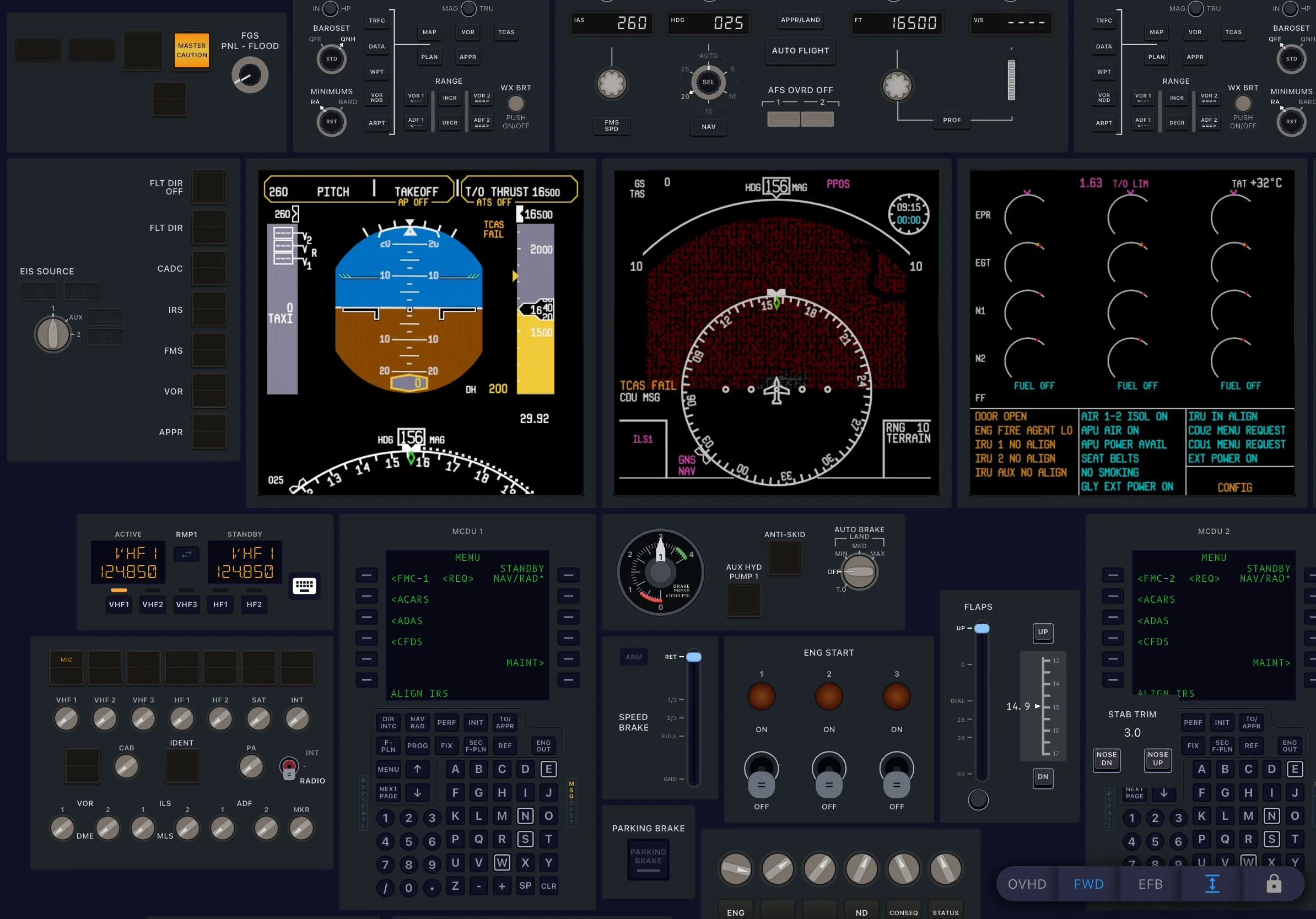The height and width of the screenshot is (919, 1316).
Task: Toggle the FLT DIR OFF switch
Action: 209,187
